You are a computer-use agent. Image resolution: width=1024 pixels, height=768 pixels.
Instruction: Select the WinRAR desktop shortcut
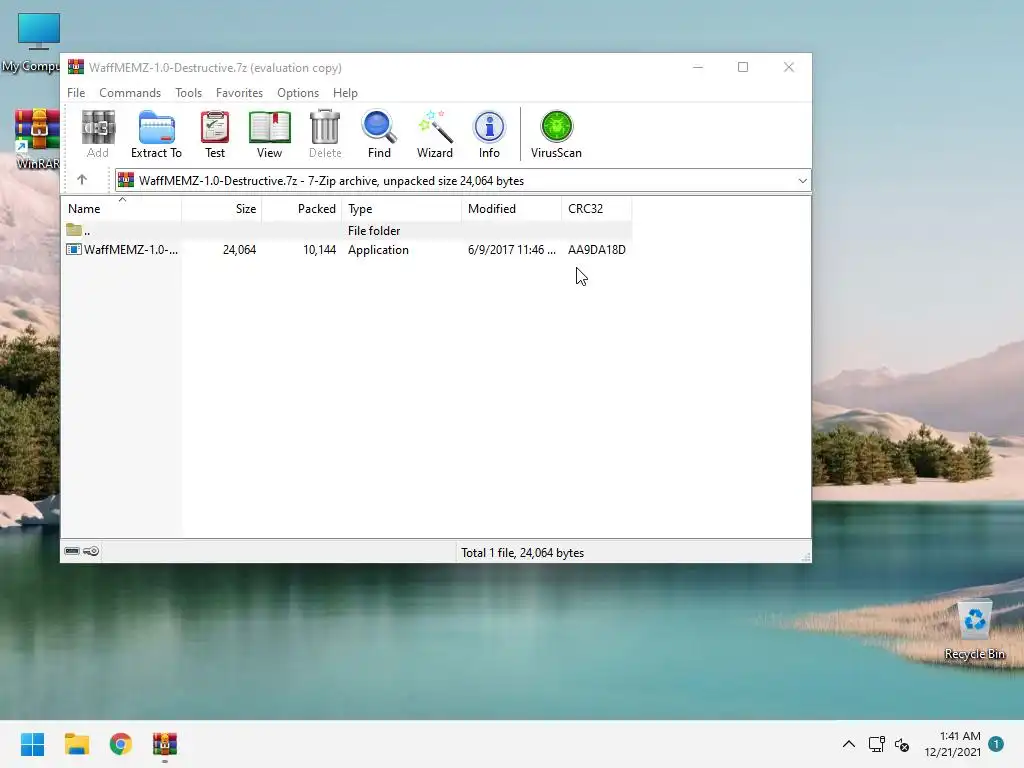(x=37, y=139)
